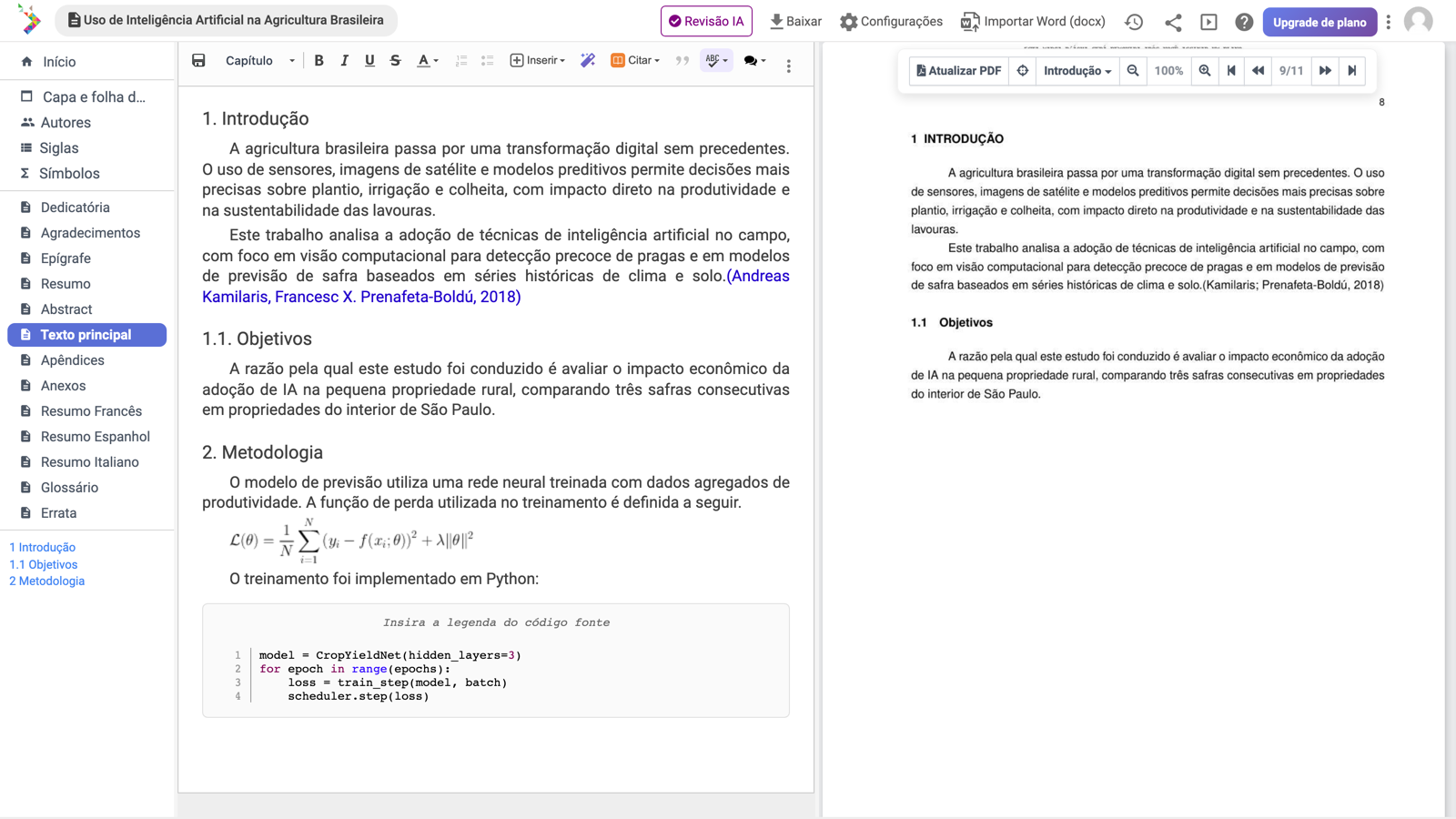This screenshot has height=819, width=1456.
Task: Open Agradecimentos section
Action: click(x=90, y=233)
